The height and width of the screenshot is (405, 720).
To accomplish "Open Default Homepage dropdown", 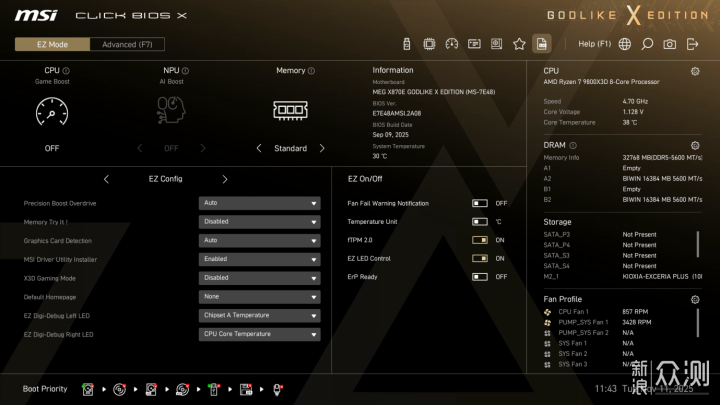I will tap(259, 297).
